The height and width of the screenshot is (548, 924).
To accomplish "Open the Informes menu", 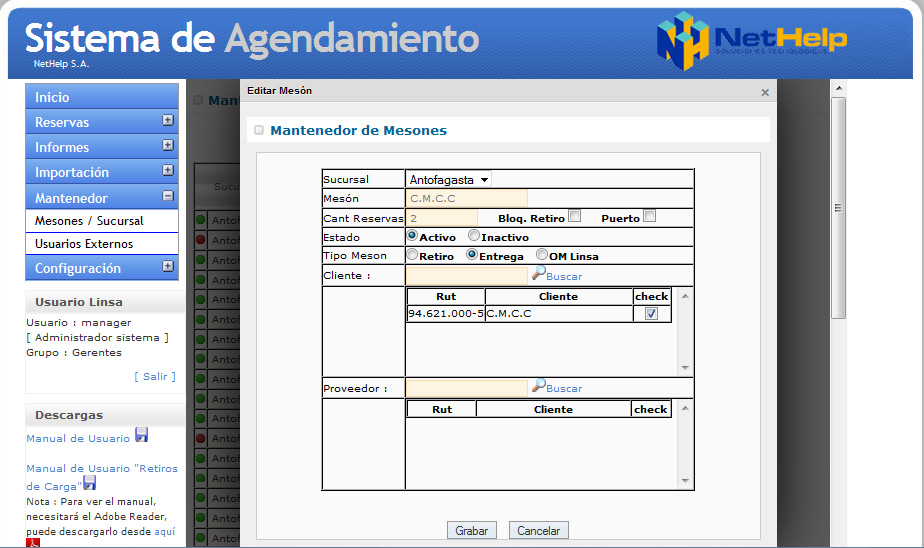I will [102, 147].
